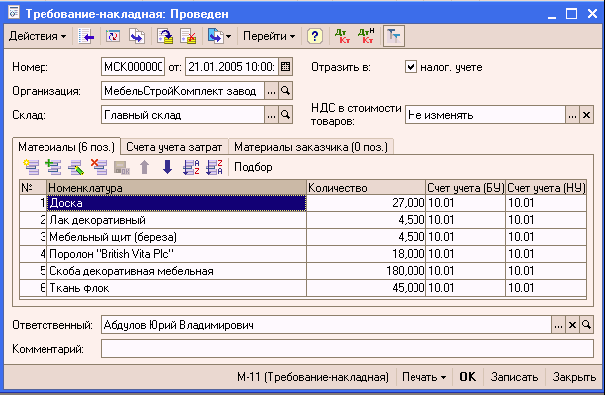
Task: Open the Действия dropdown menu
Action: (37, 36)
